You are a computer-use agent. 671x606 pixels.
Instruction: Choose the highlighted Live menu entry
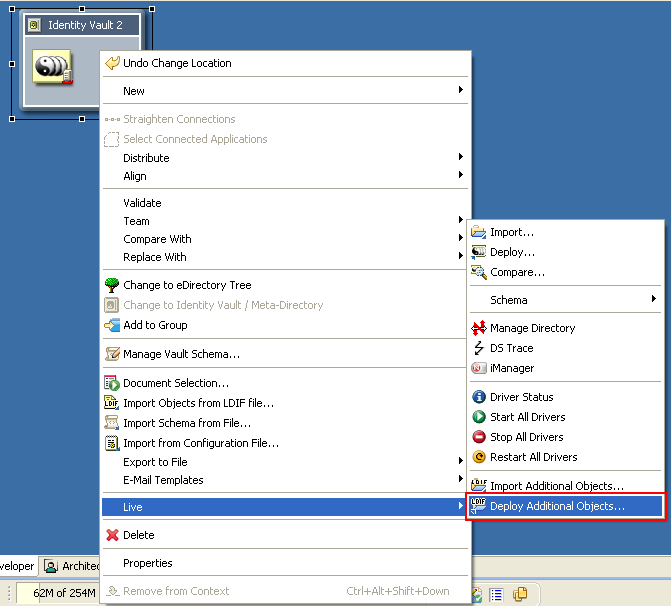point(286,507)
